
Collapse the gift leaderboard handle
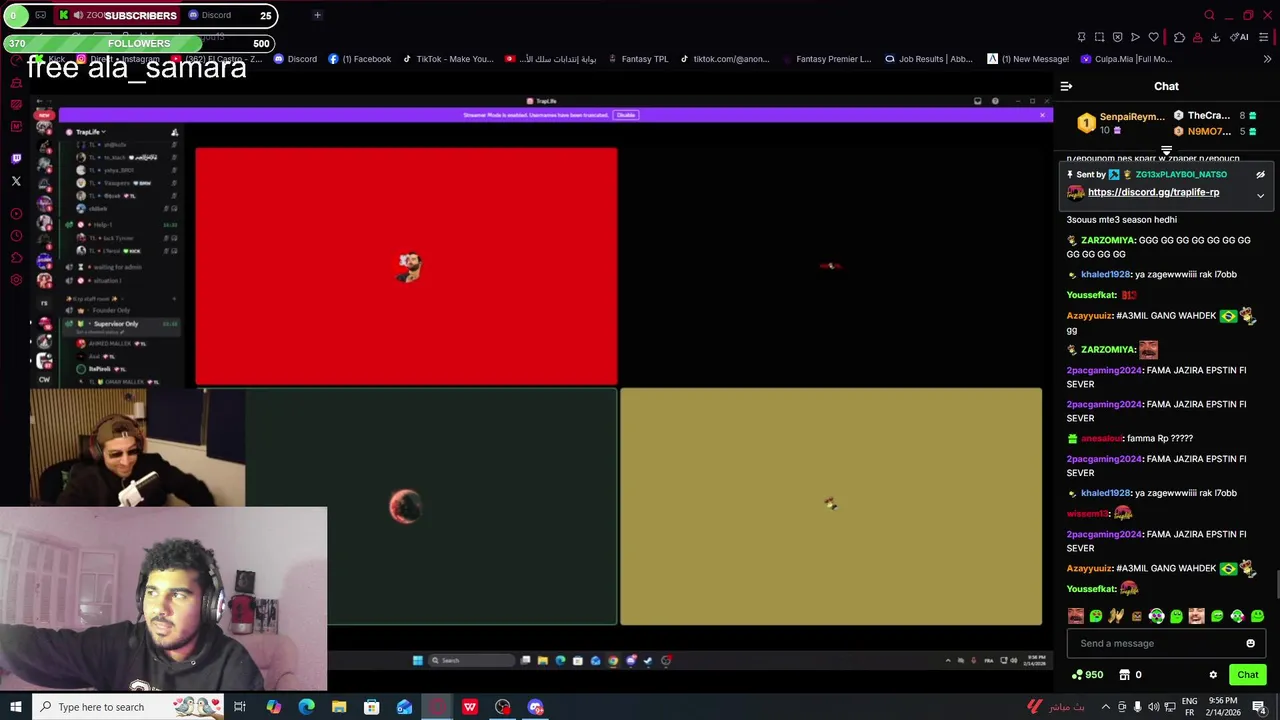click(1166, 150)
